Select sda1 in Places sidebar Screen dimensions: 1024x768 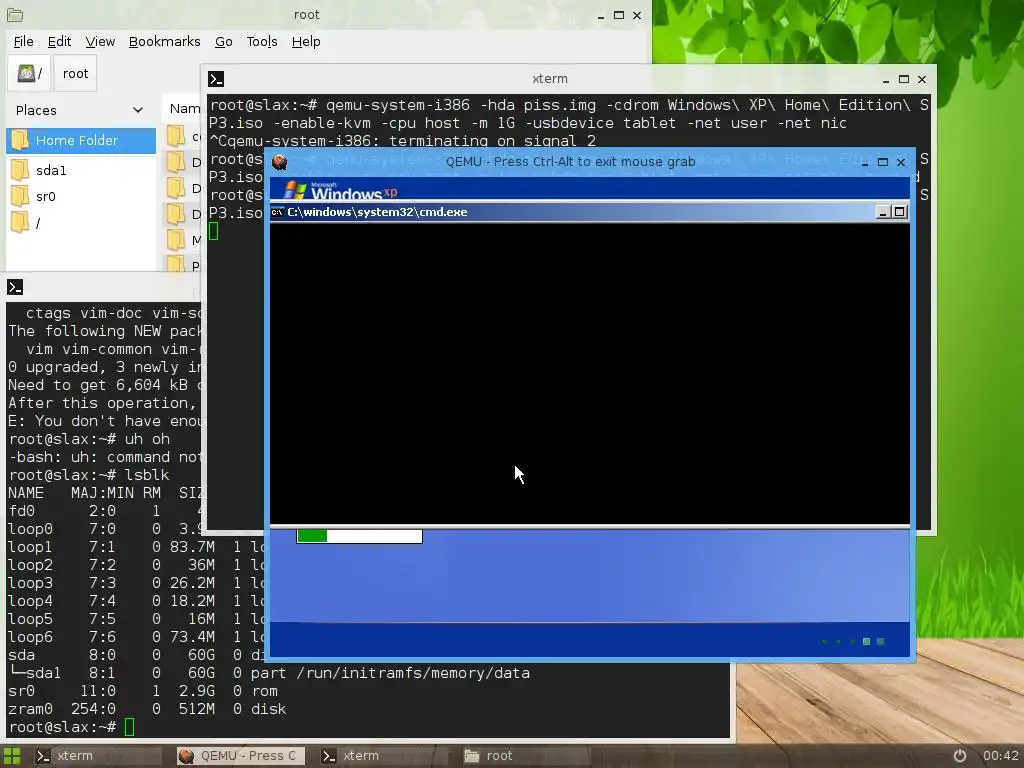[x=81, y=170]
